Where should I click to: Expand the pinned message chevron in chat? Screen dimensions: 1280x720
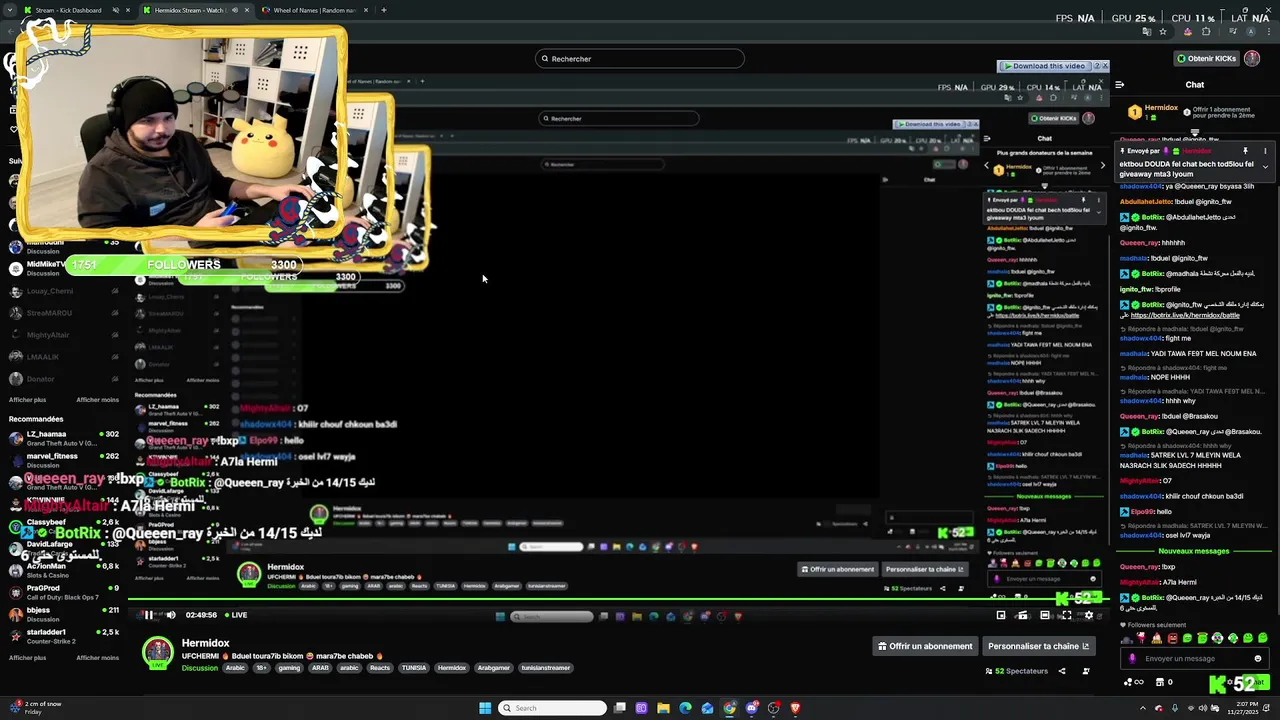pyautogui.click(x=1265, y=167)
